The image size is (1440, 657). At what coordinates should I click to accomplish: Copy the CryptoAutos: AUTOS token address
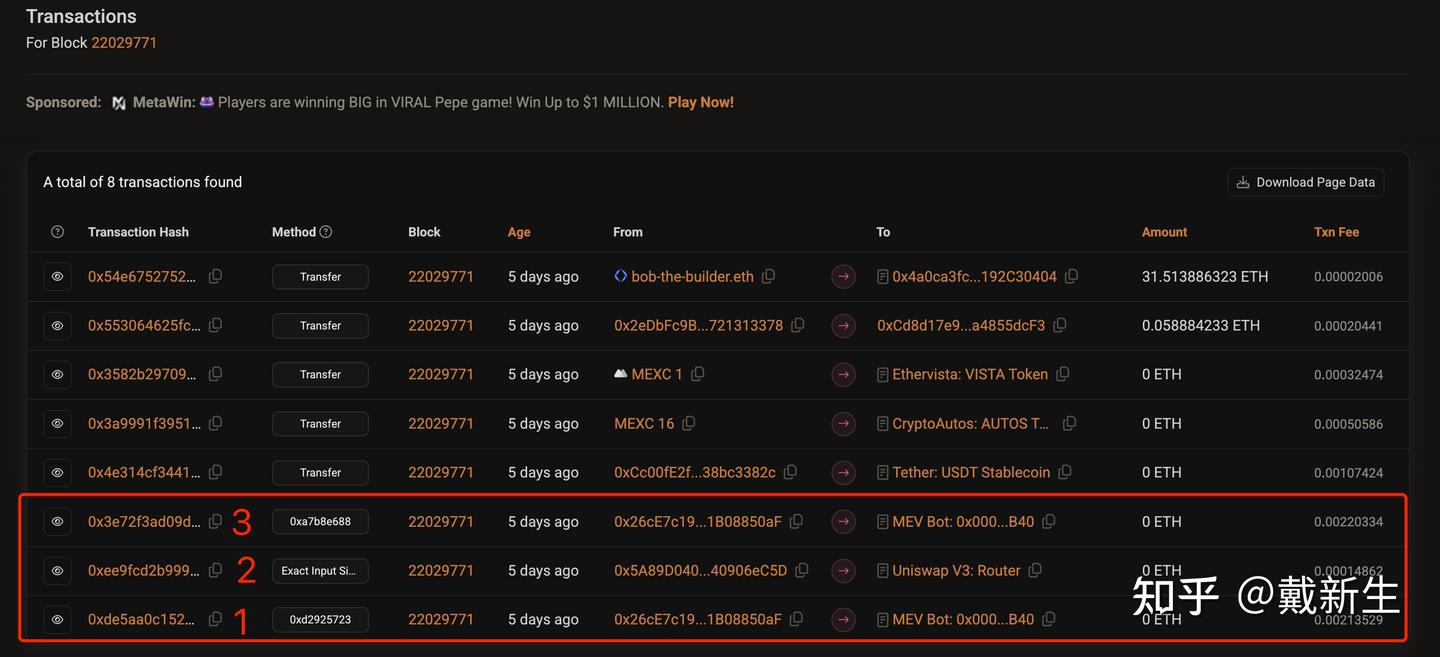point(1069,424)
